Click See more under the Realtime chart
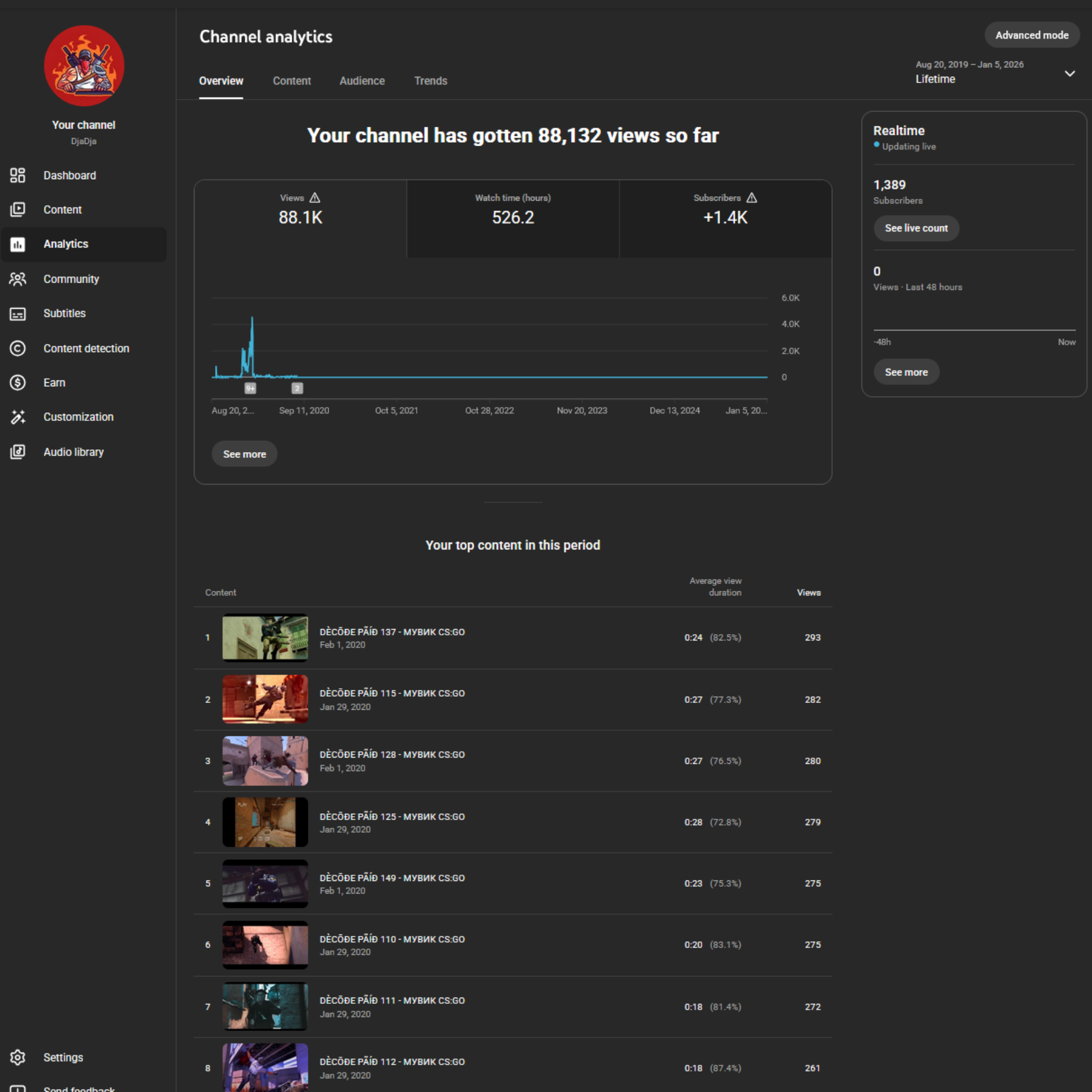Viewport: 1092px width, 1092px height. pos(906,372)
